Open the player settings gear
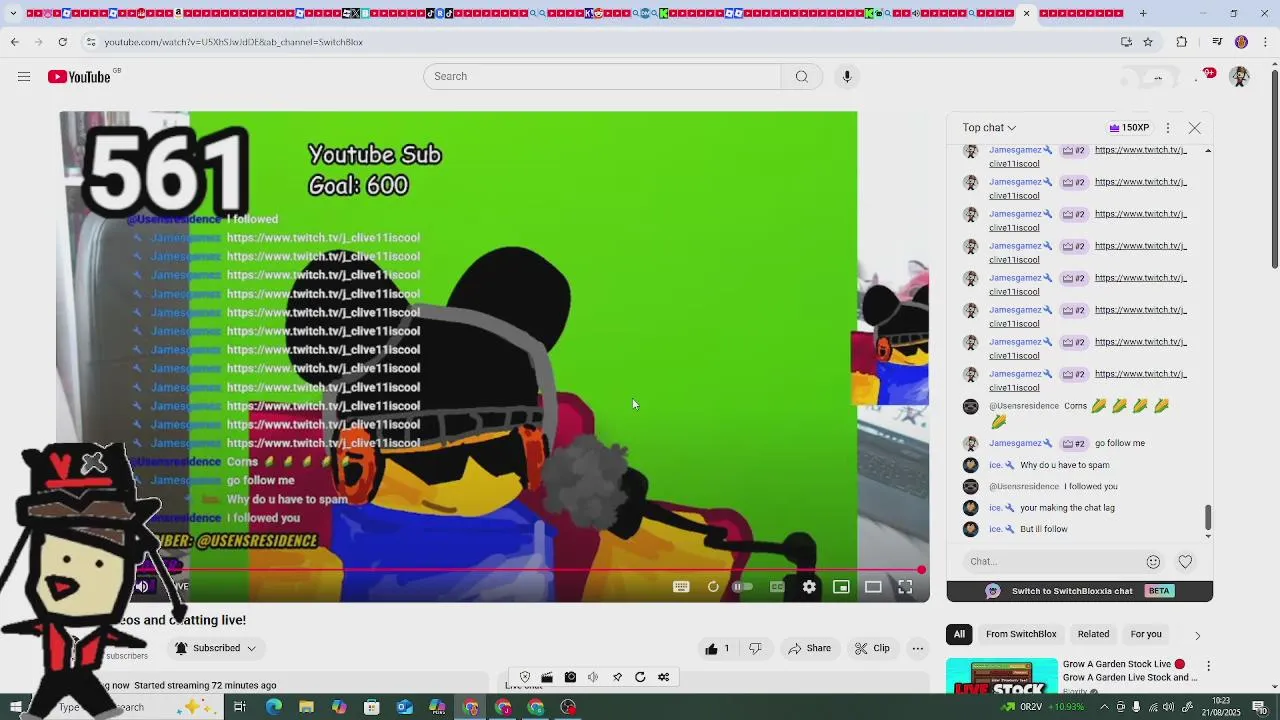Viewport: 1280px width, 720px height. (x=809, y=587)
